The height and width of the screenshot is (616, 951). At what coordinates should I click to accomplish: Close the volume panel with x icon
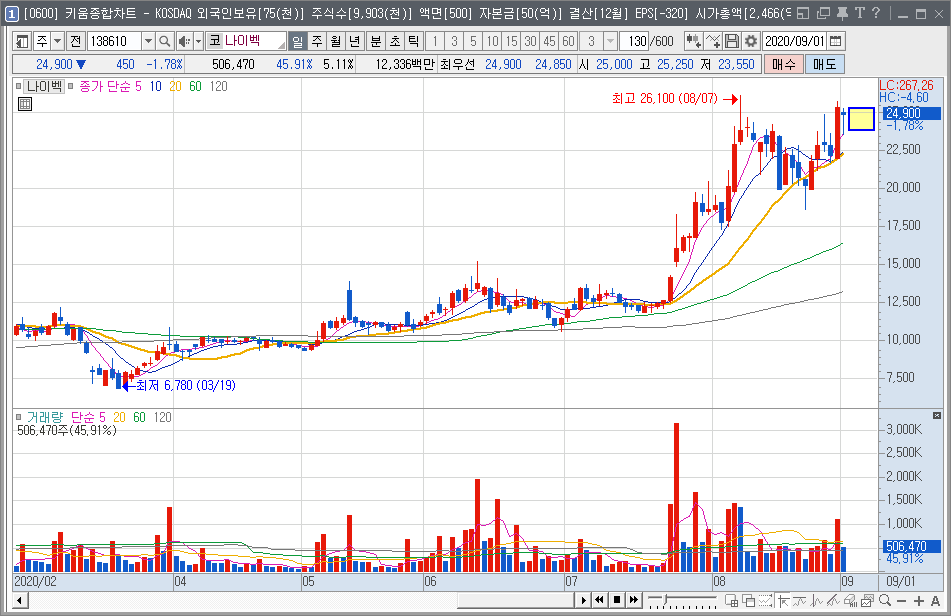936,415
